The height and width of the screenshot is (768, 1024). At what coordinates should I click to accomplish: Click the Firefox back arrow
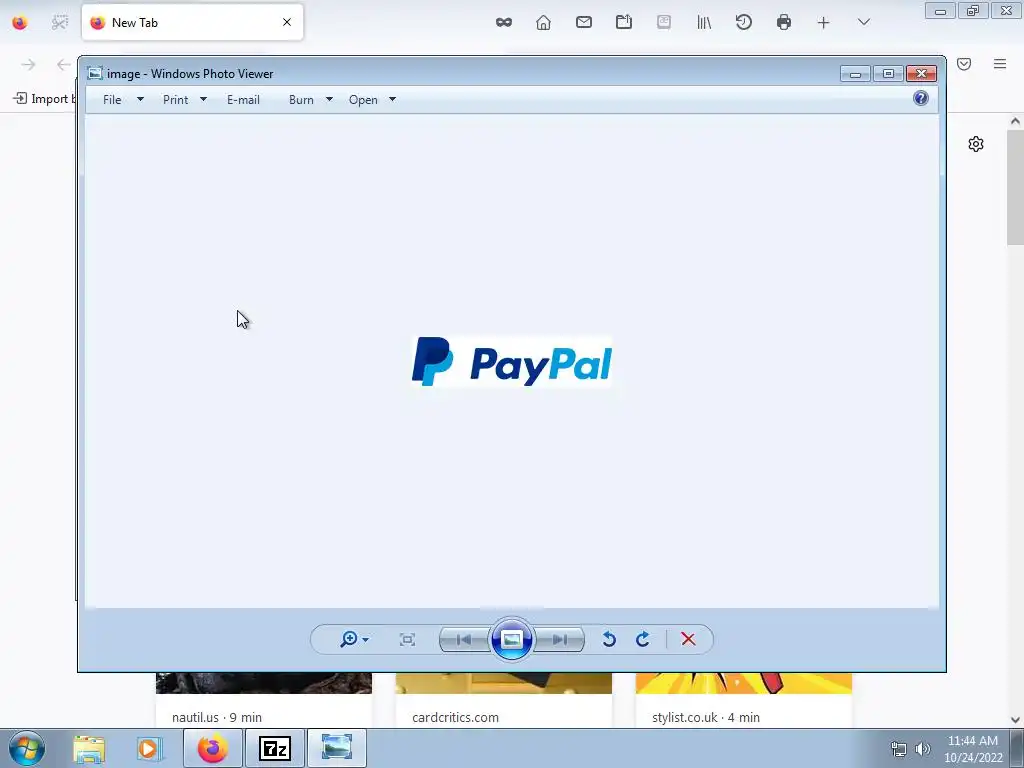click(x=63, y=65)
